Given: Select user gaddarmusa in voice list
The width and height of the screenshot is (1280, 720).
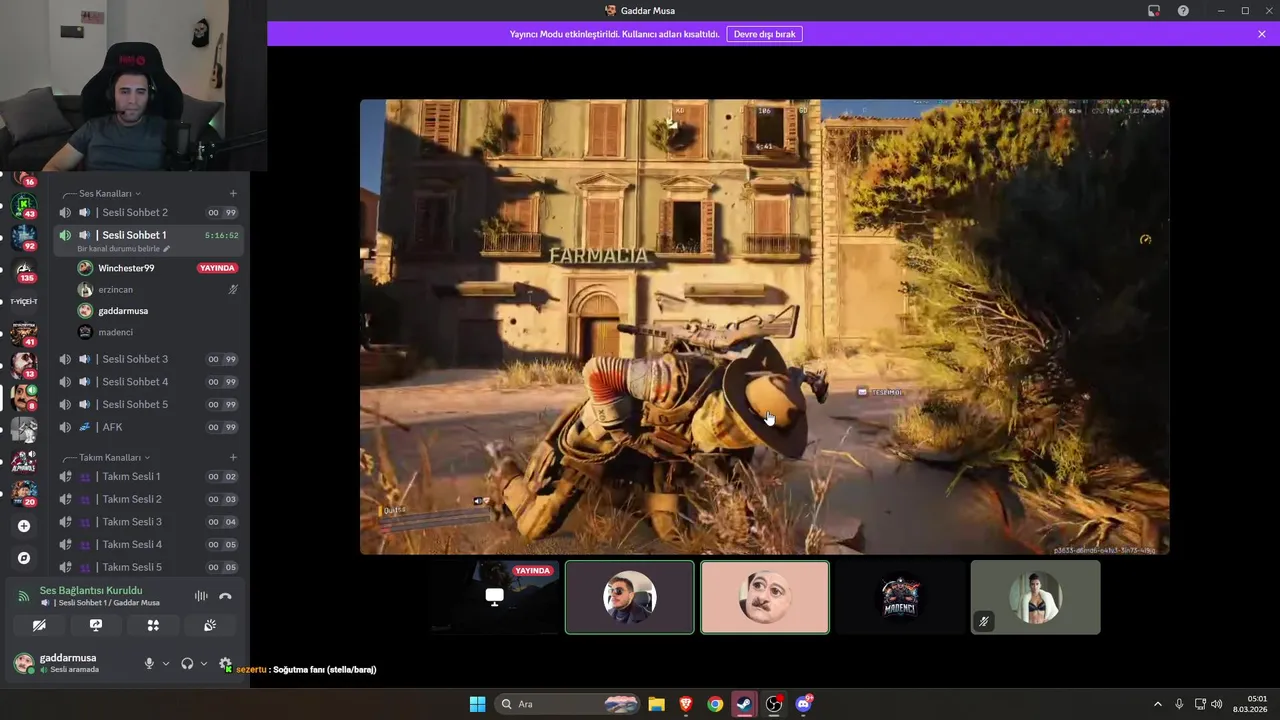Looking at the screenshot, I should [x=158, y=311].
